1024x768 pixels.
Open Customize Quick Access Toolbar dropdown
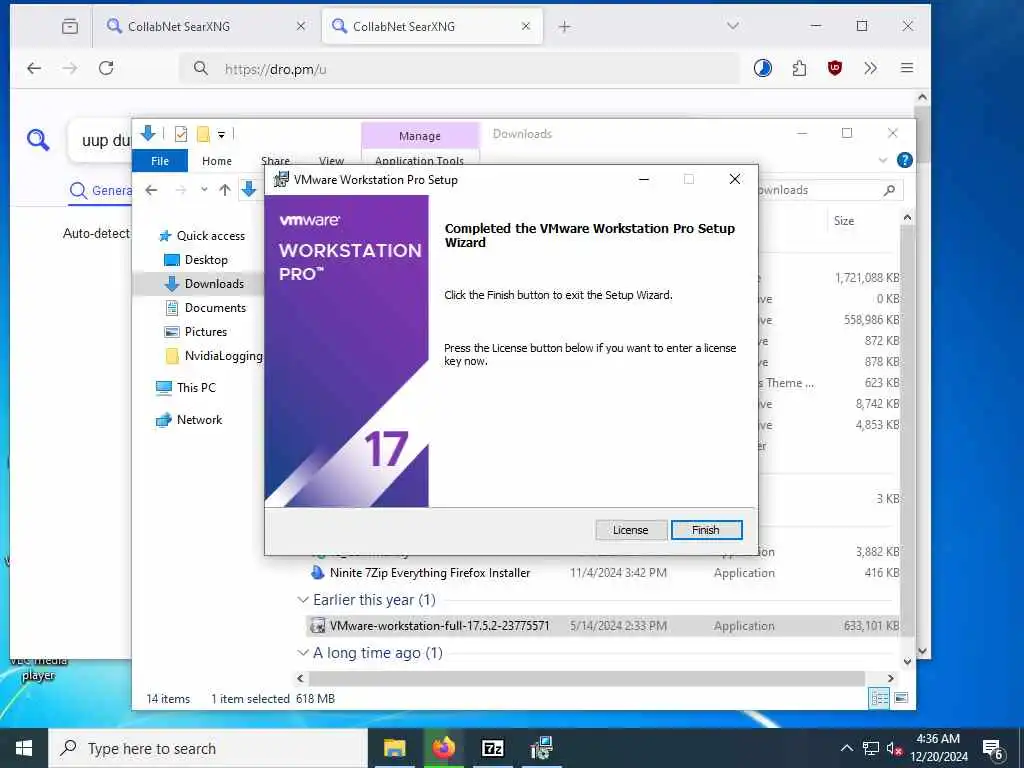click(221, 135)
